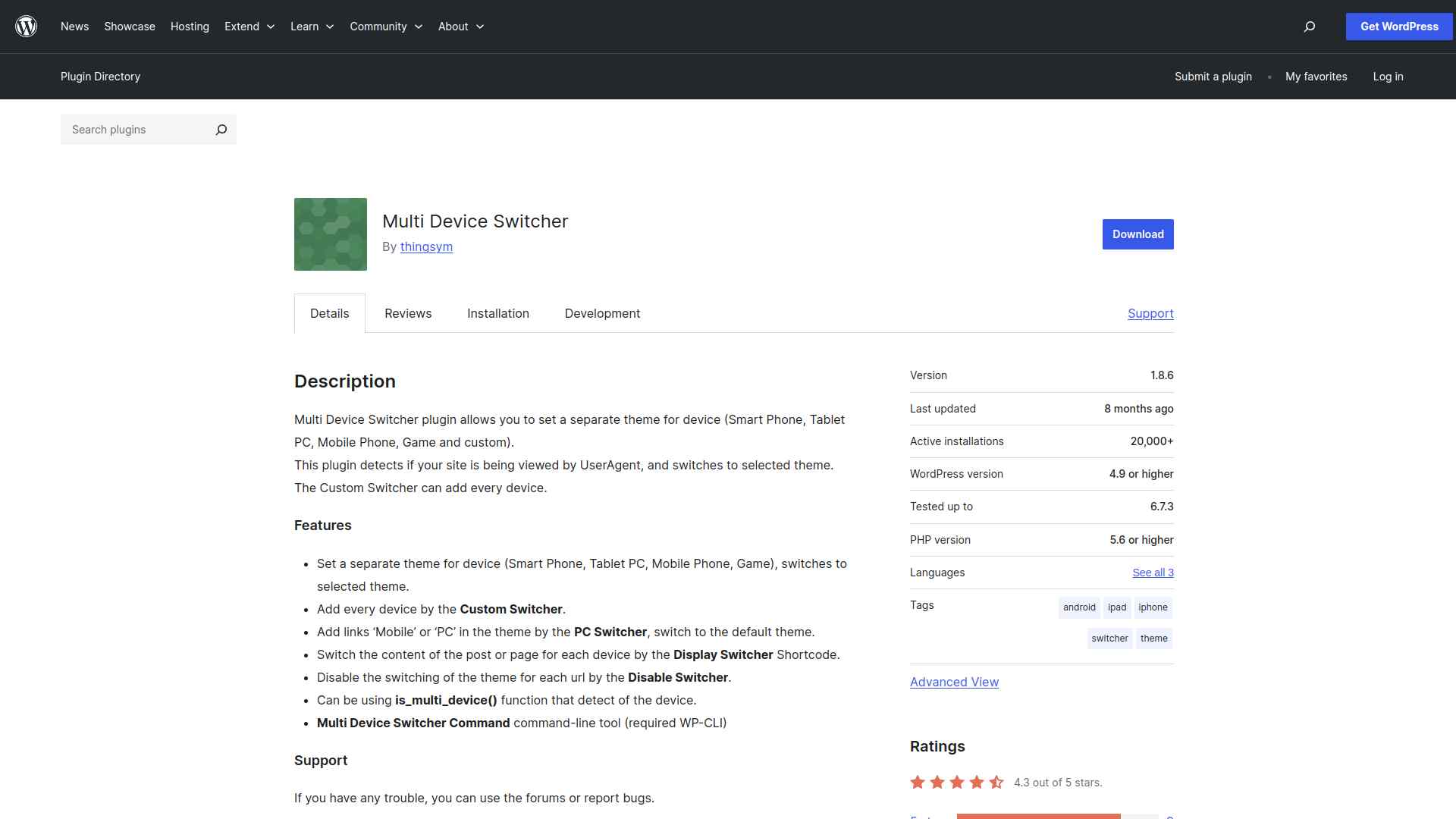Viewport: 1456px width, 819px height.
Task: Click version value 1.8.6
Action: 1162,375
